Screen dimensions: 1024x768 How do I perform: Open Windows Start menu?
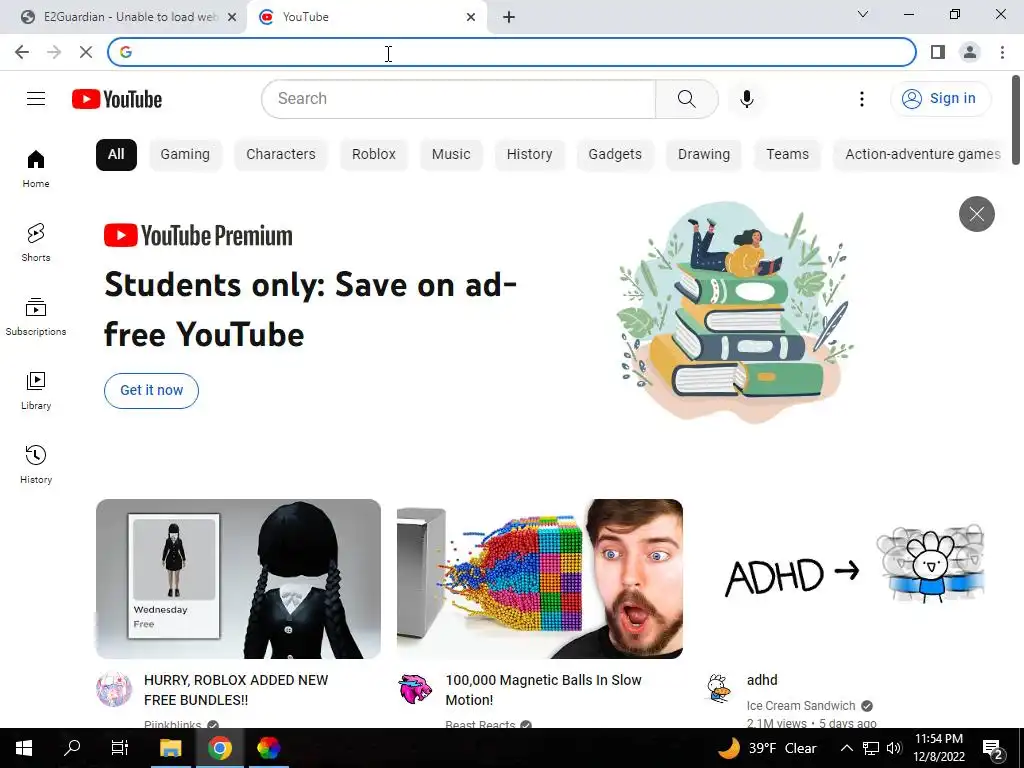click(x=24, y=748)
